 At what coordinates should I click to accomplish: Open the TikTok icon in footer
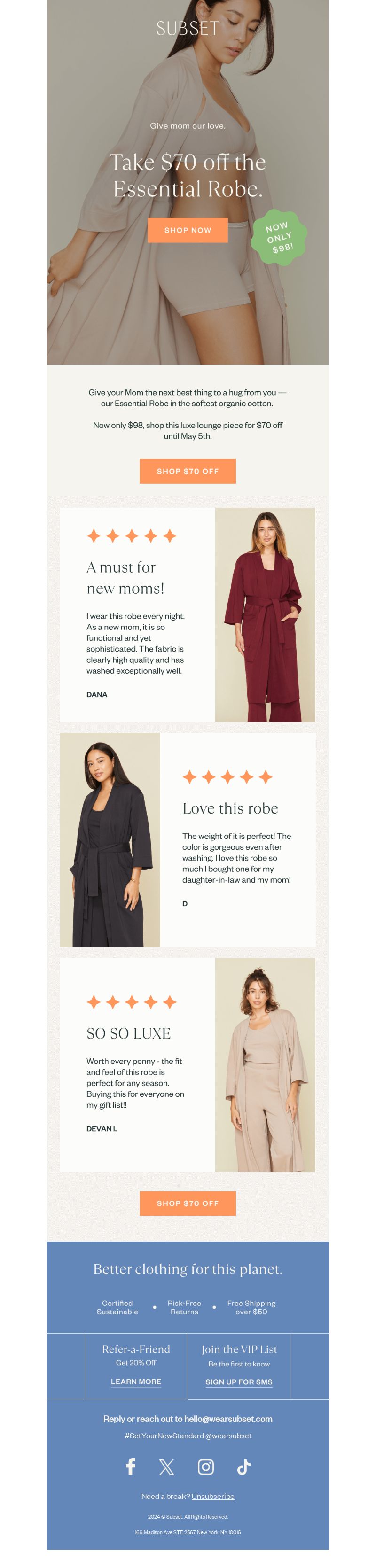tap(244, 1467)
